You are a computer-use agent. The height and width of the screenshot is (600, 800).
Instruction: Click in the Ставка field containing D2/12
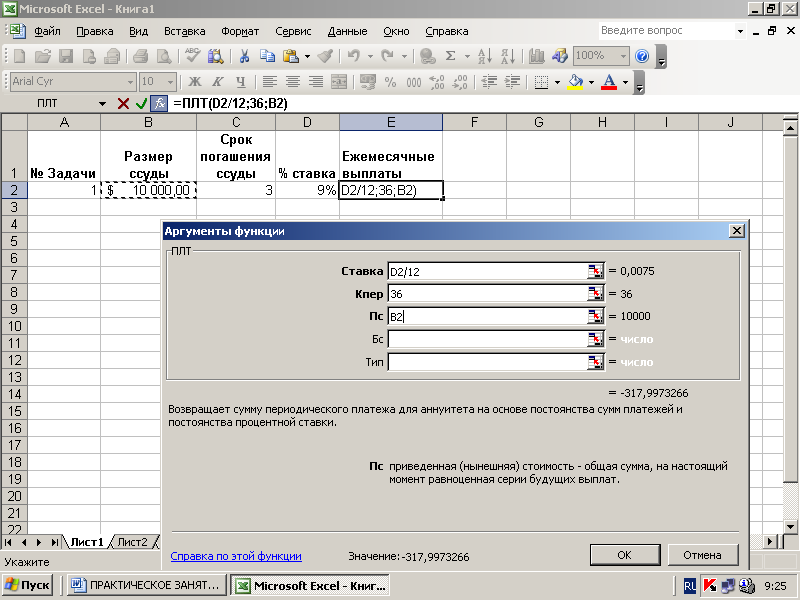pyautogui.click(x=488, y=271)
